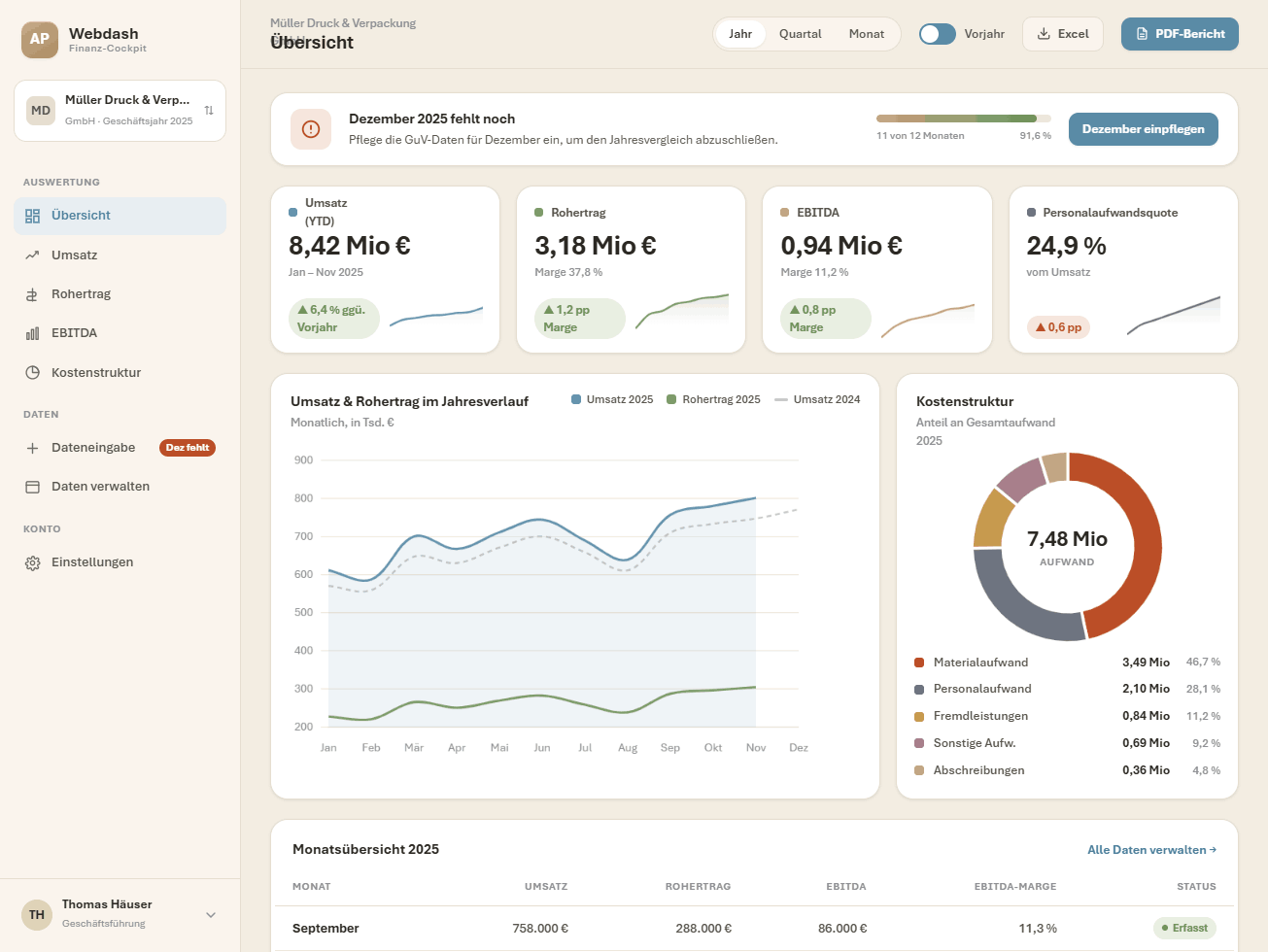This screenshot has height=952, width=1268.
Task: Click the 6,4 % ggü. Vorjahr badge
Action: pyautogui.click(x=334, y=319)
